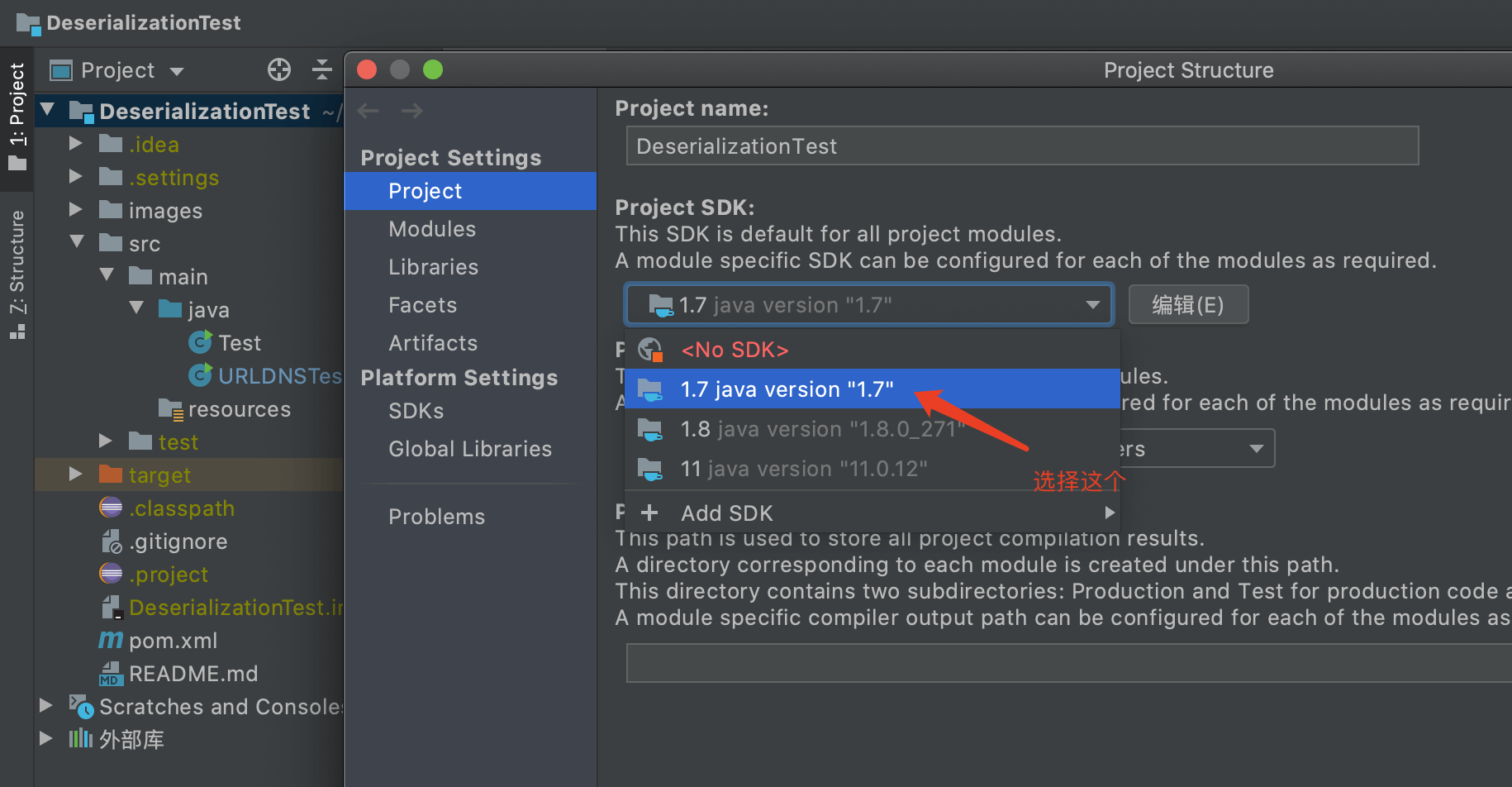Screen dimensions: 1512x787
Task: Select the .project file icon
Action: click(x=111, y=574)
